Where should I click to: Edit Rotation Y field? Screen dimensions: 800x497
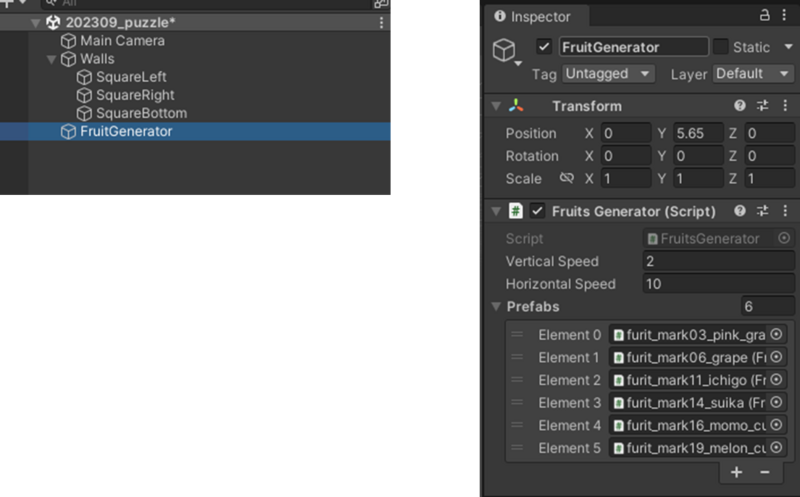click(698, 156)
